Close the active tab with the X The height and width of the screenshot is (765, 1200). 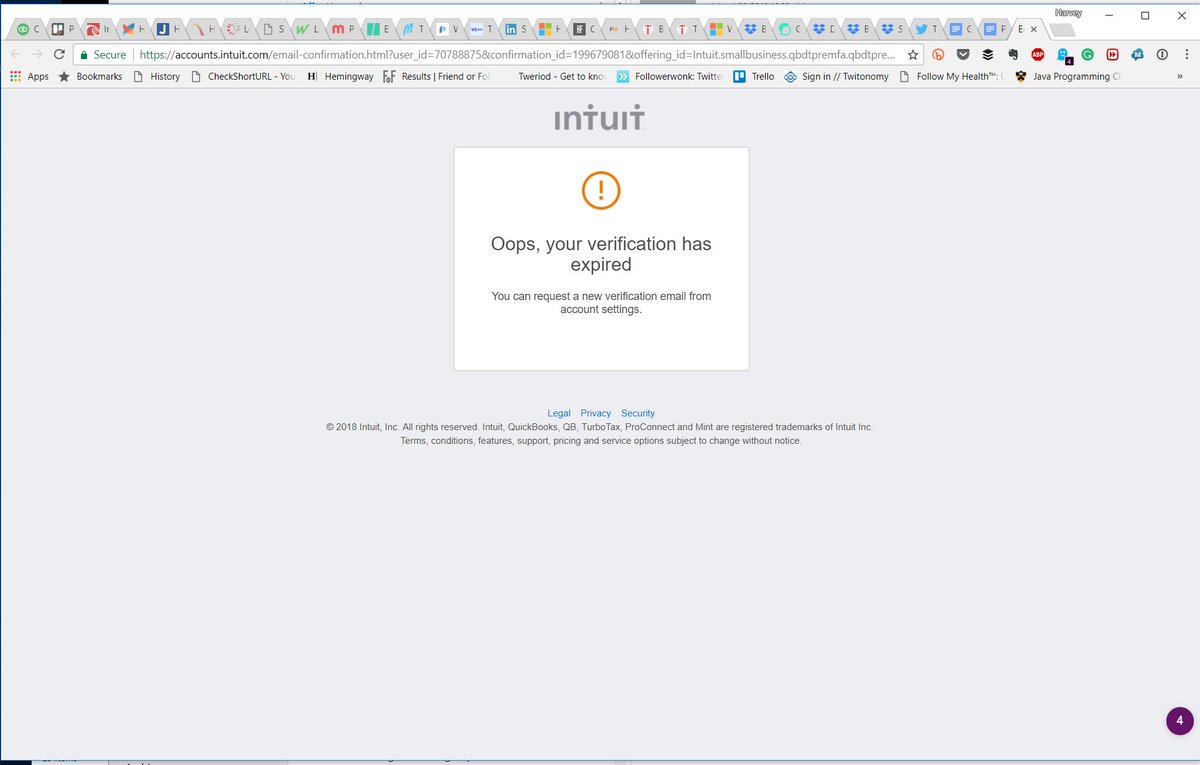click(1033, 29)
